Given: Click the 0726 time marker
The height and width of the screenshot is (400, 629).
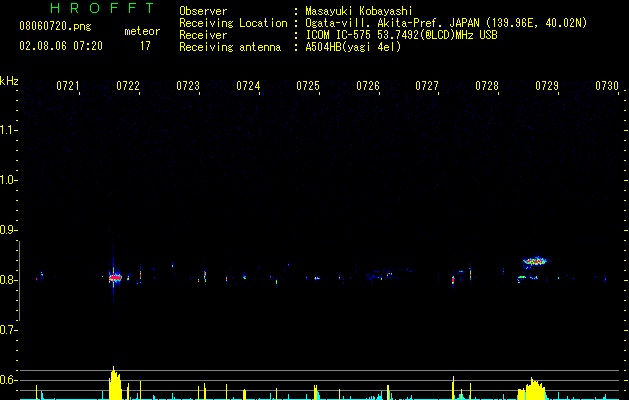Looking at the screenshot, I should pyautogui.click(x=368, y=86).
